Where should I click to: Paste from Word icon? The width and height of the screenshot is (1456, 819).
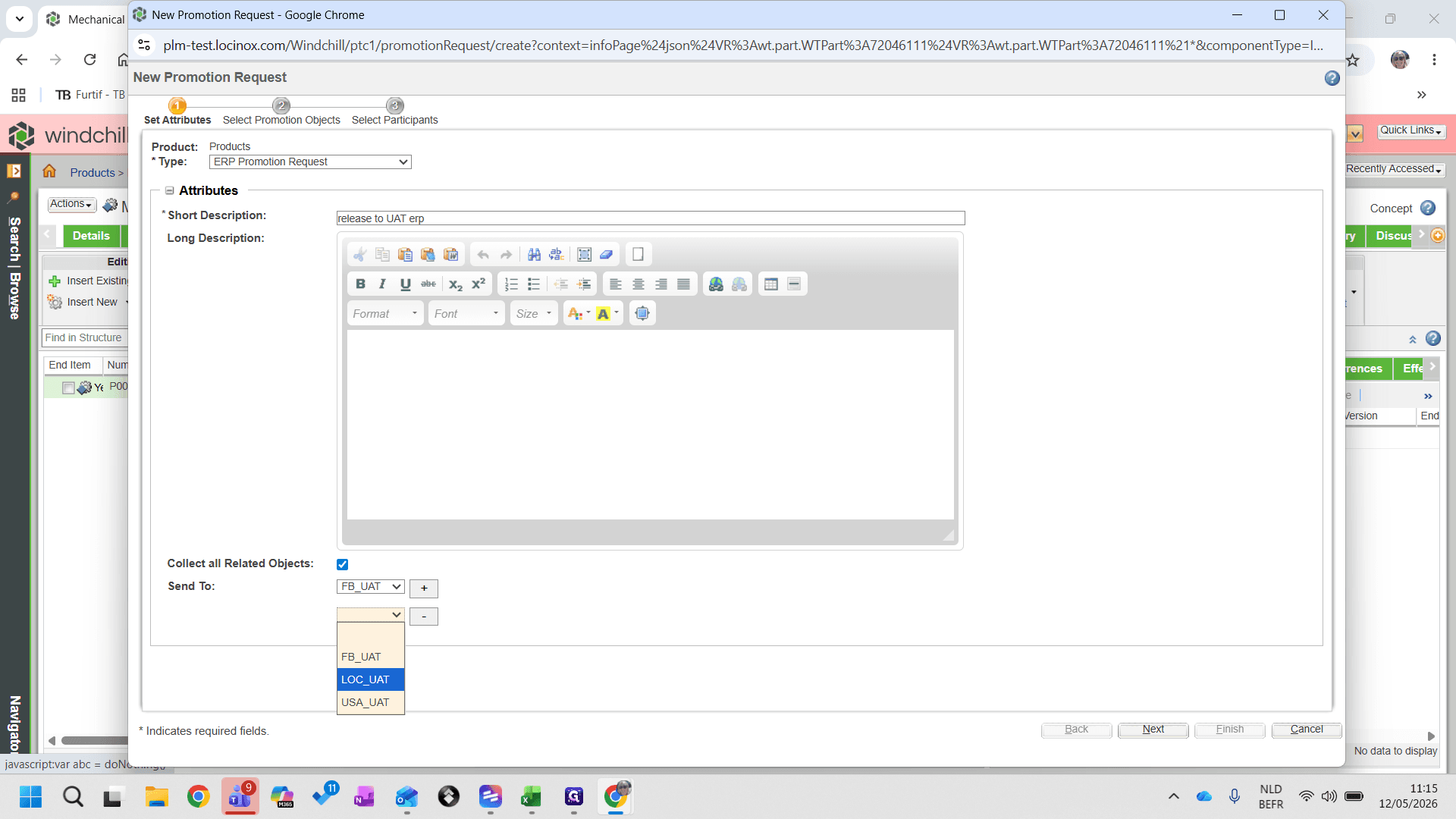click(x=451, y=255)
